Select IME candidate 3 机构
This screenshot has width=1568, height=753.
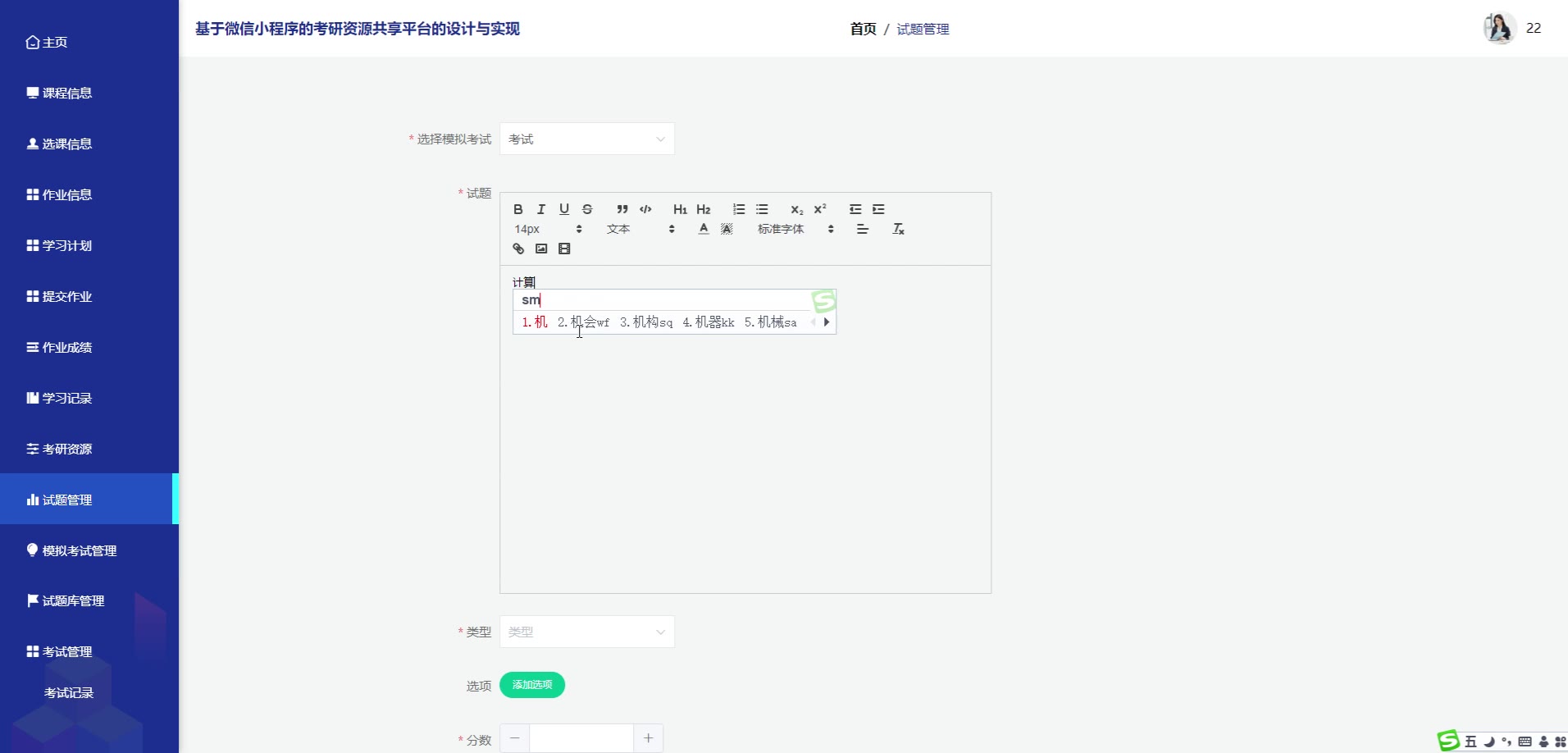pyautogui.click(x=646, y=322)
